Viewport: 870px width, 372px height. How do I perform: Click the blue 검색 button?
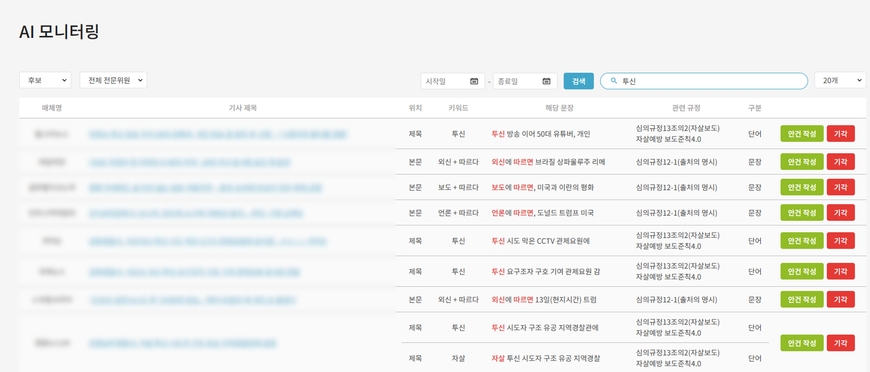[579, 81]
